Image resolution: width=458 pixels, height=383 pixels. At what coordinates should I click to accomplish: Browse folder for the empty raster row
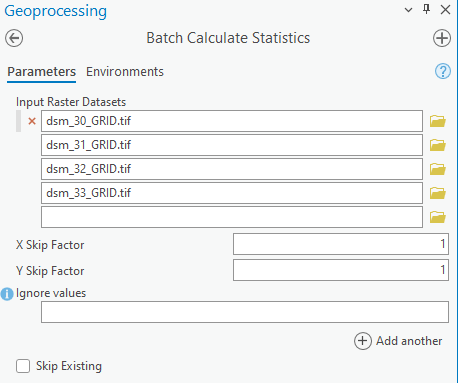[x=437, y=217]
